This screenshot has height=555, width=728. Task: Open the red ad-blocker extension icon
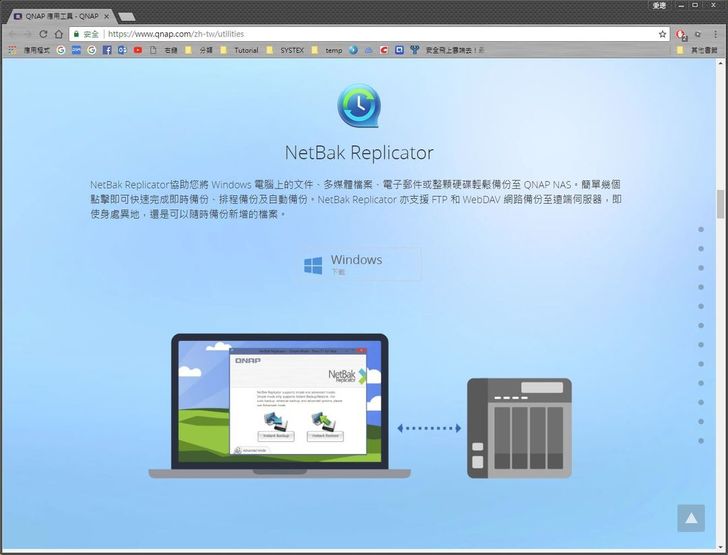[681, 34]
